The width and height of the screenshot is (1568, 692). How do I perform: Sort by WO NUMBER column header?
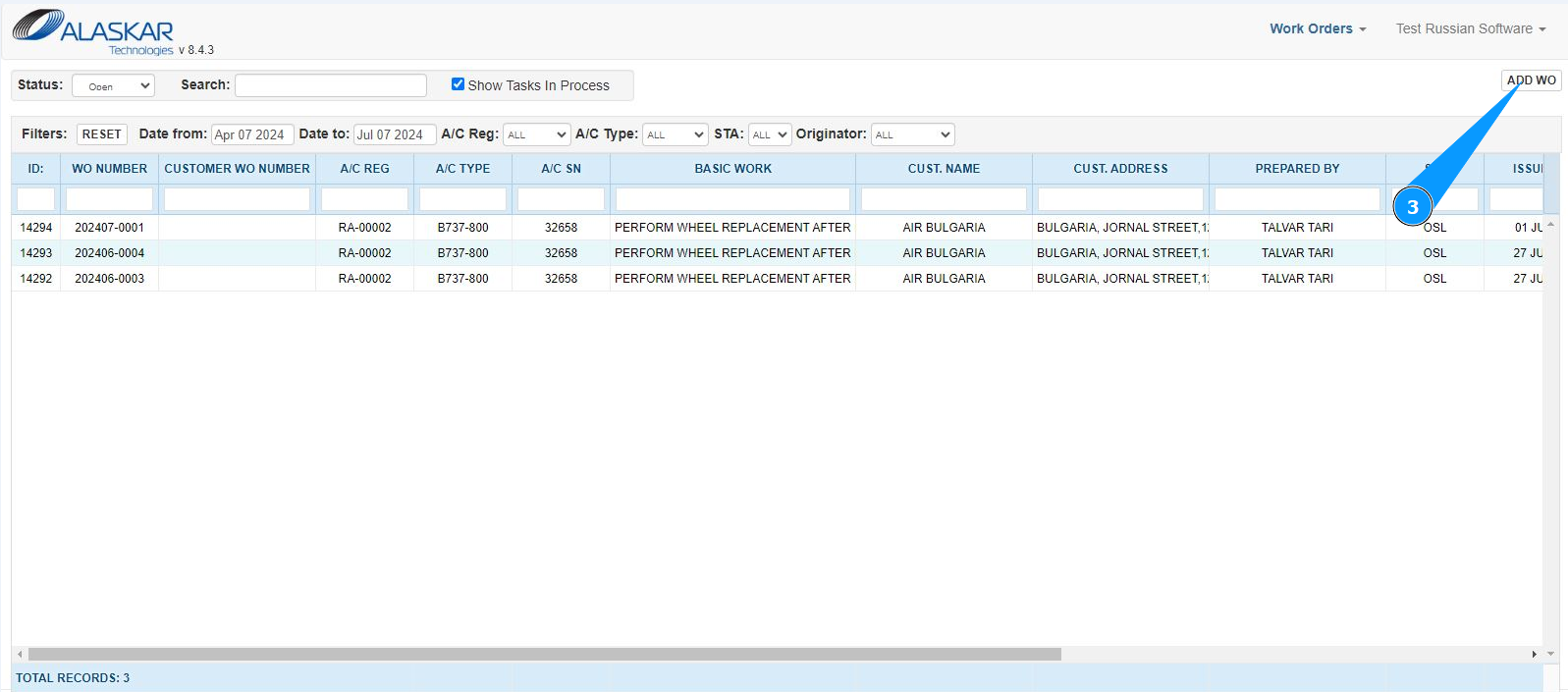tap(110, 169)
